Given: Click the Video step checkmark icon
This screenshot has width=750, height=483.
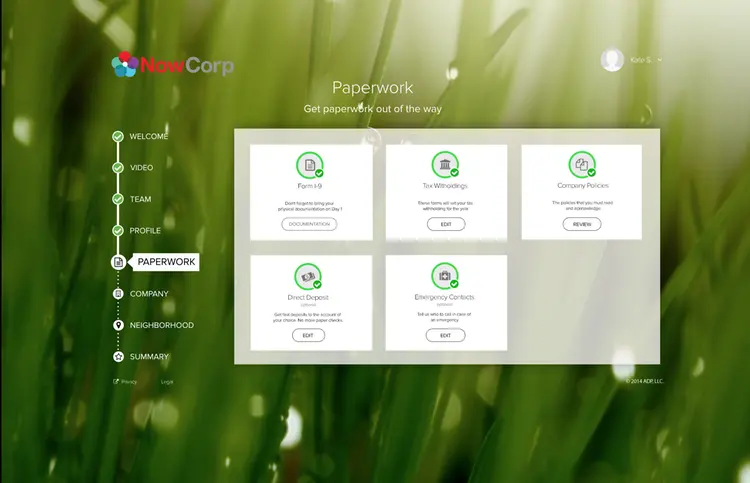Looking at the screenshot, I should tap(118, 168).
